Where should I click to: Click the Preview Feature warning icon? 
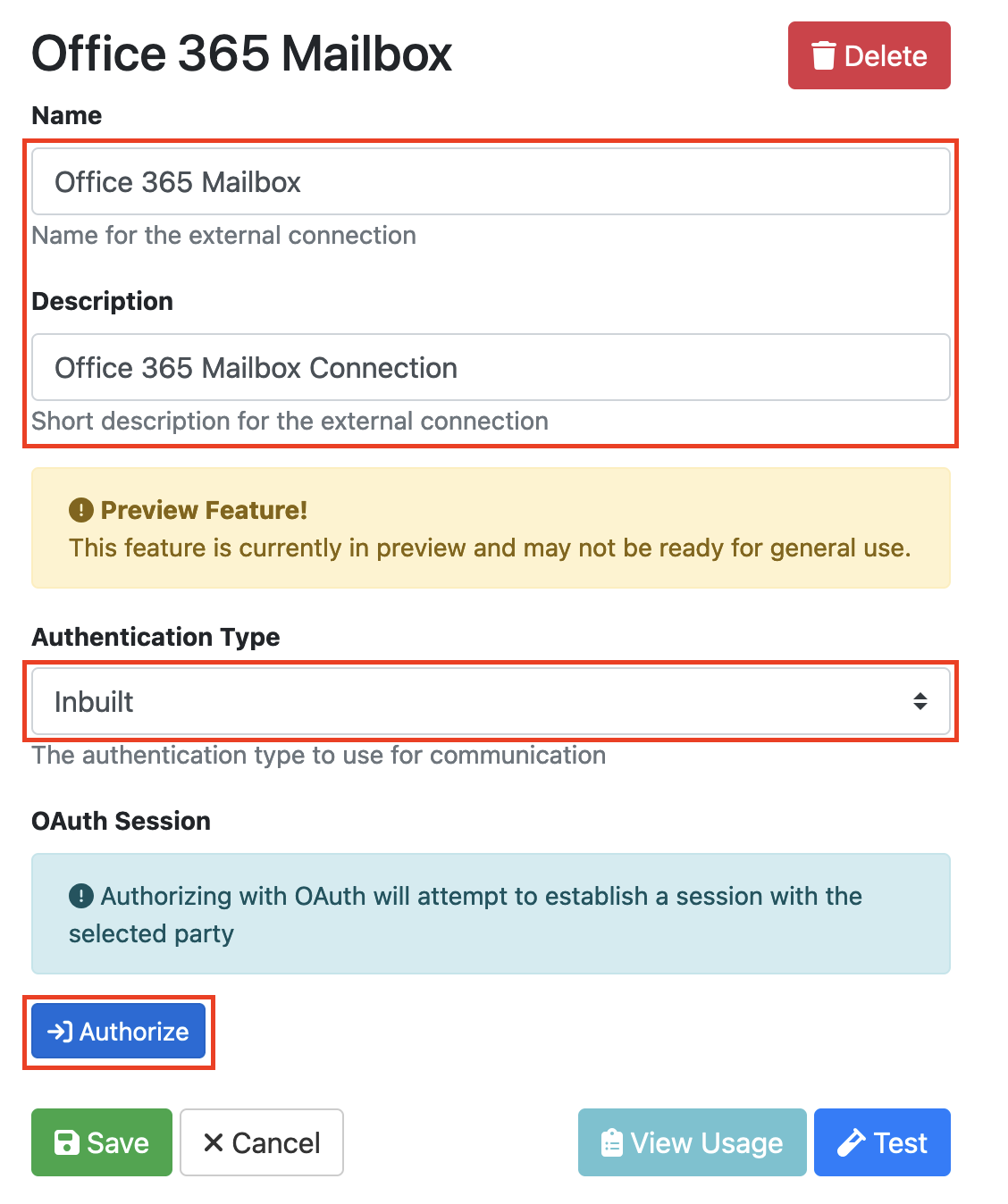click(x=80, y=510)
